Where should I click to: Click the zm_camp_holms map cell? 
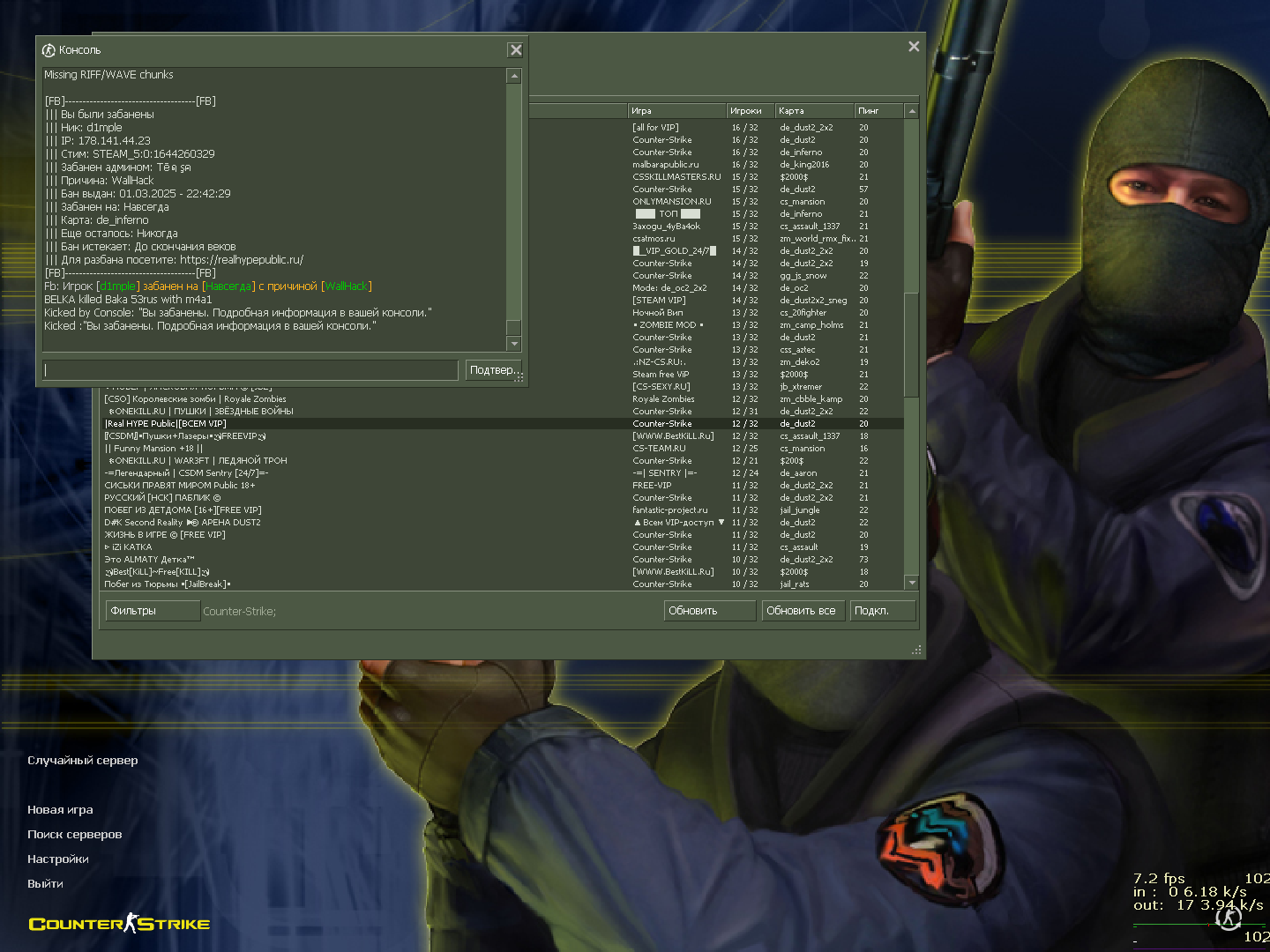pos(811,325)
